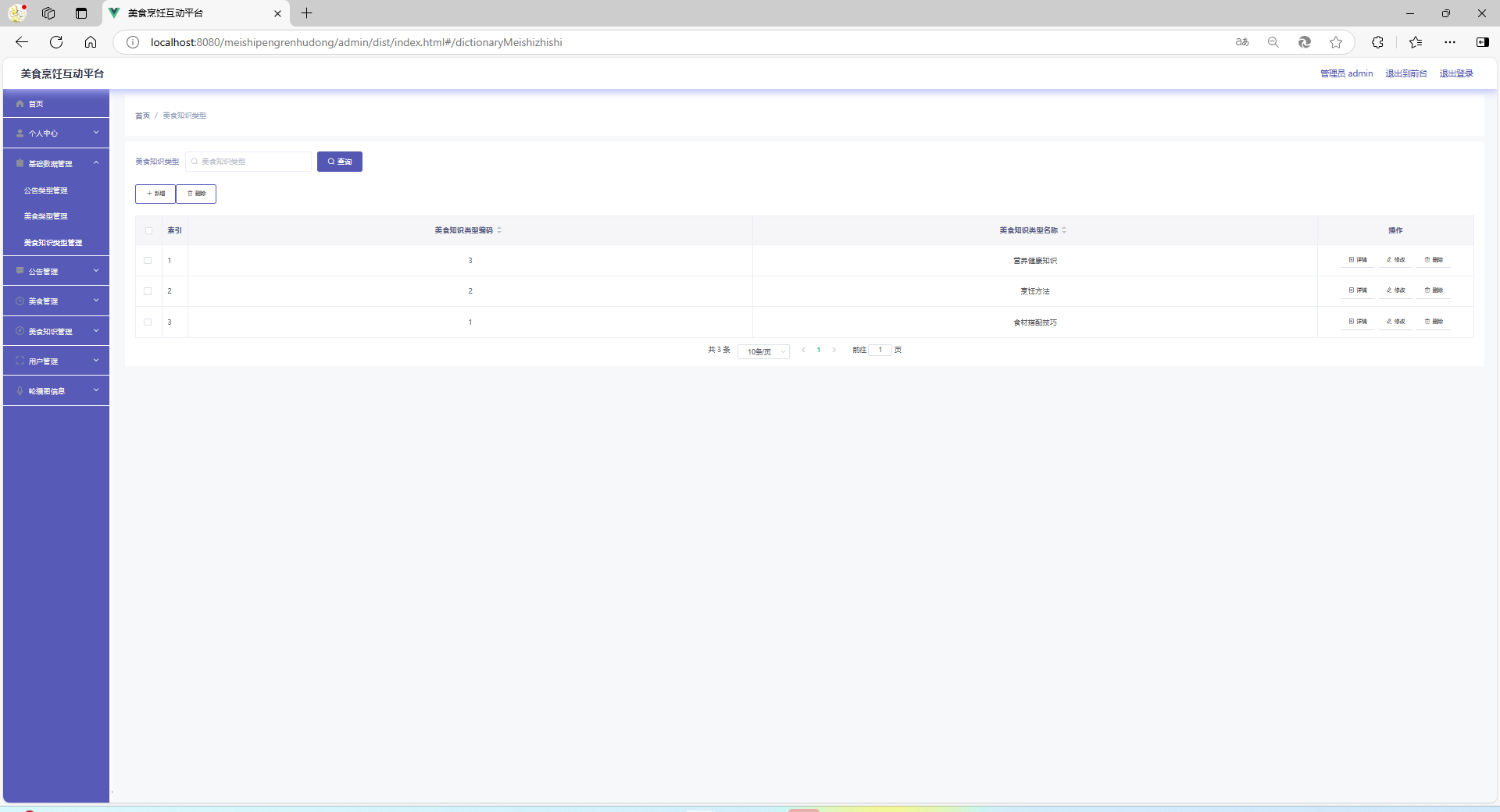Close the 美食烹饪互动平台 browser tab
This screenshot has height=812, width=1500.
point(277,13)
